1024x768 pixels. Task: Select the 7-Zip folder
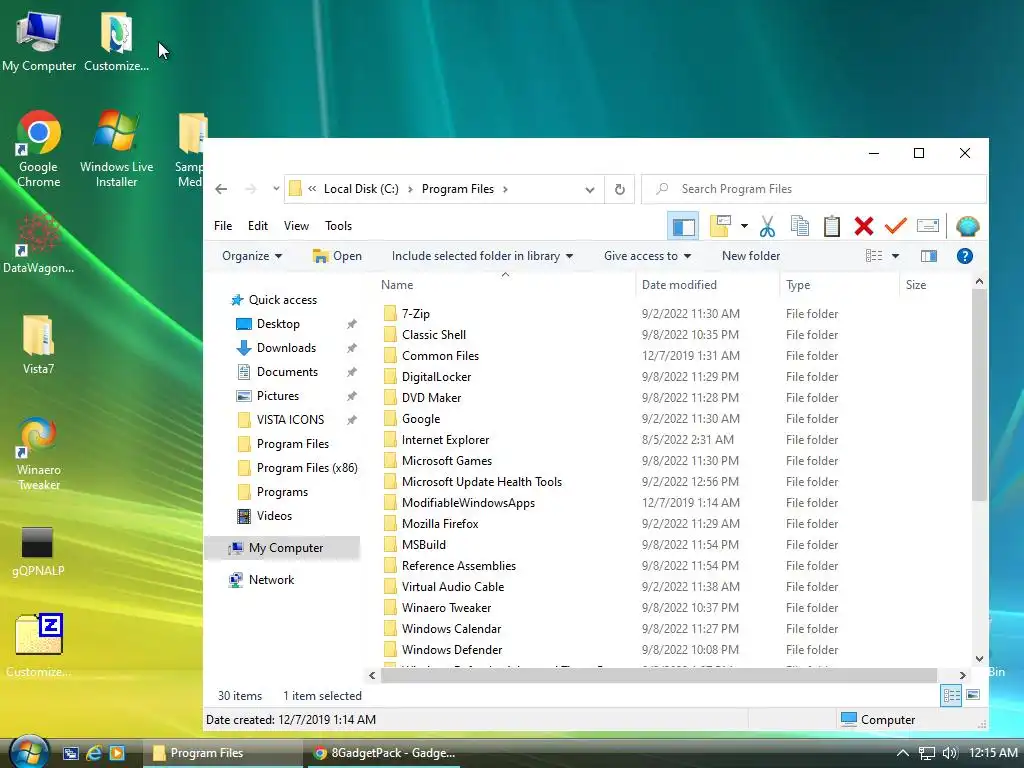pyautogui.click(x=415, y=314)
